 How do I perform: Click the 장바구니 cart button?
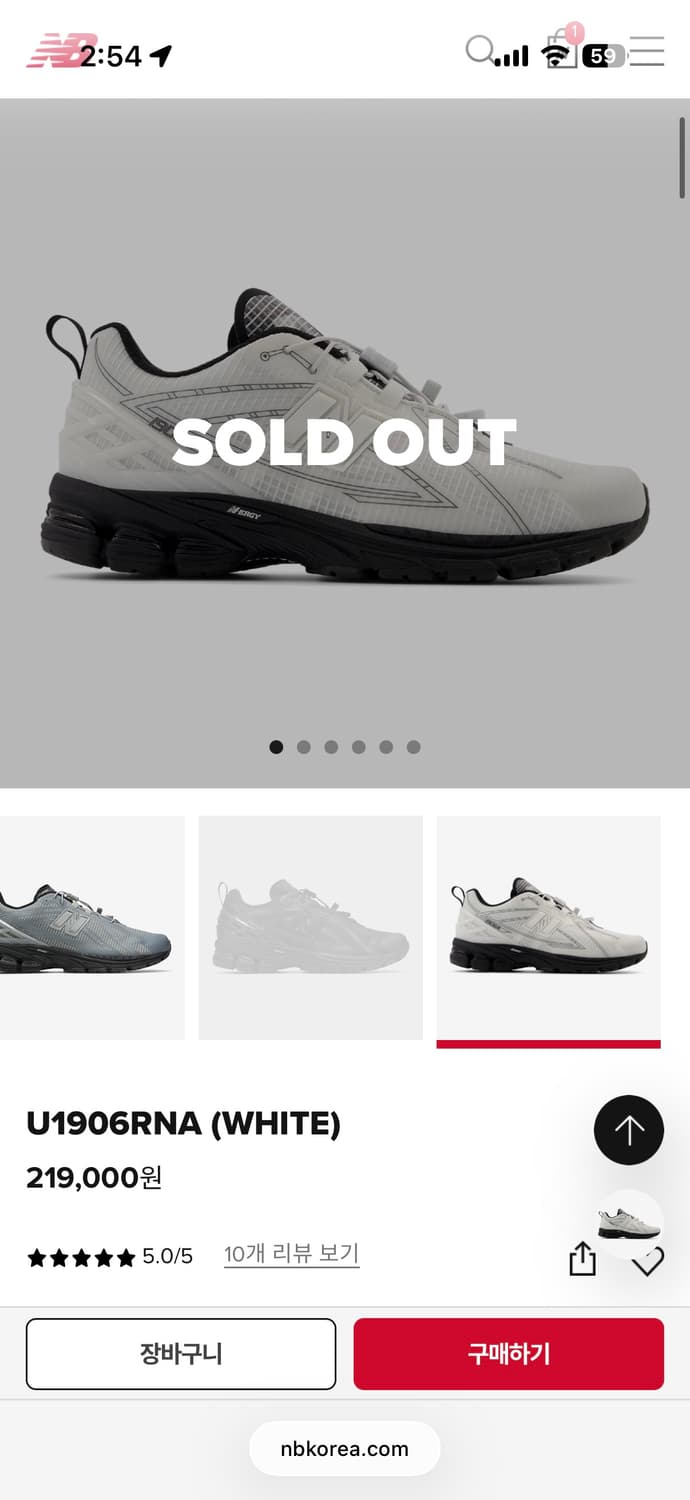(181, 1354)
